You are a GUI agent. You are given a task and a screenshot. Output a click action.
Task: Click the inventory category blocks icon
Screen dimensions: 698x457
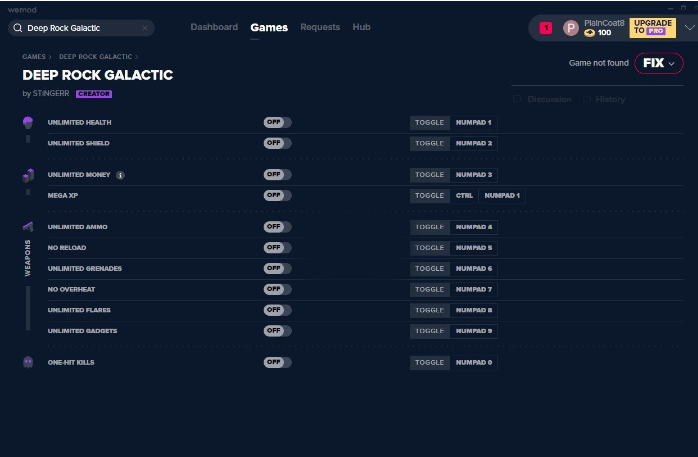coord(28,175)
